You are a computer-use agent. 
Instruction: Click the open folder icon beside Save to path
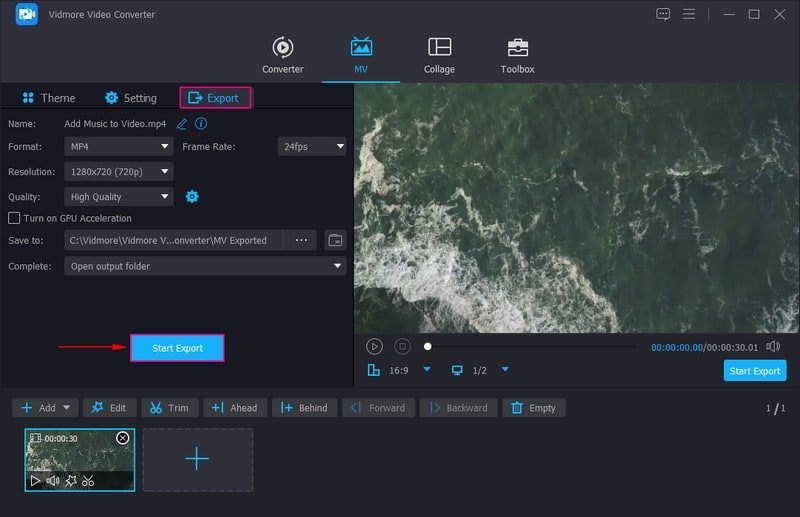tap(335, 240)
